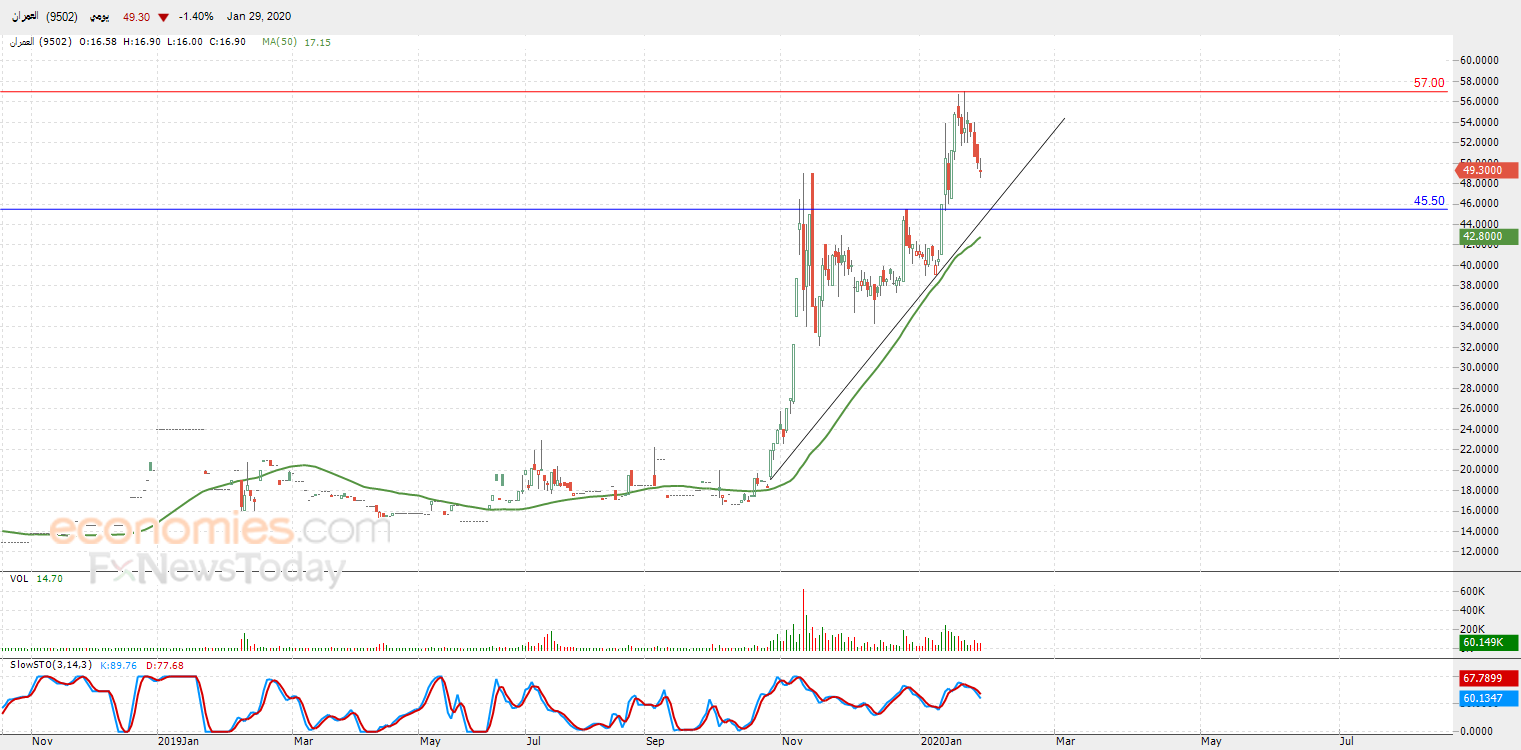Viewport: 1521px width, 750px height.
Task: Click the 49.30 last price in header
Action: (x=136, y=17)
